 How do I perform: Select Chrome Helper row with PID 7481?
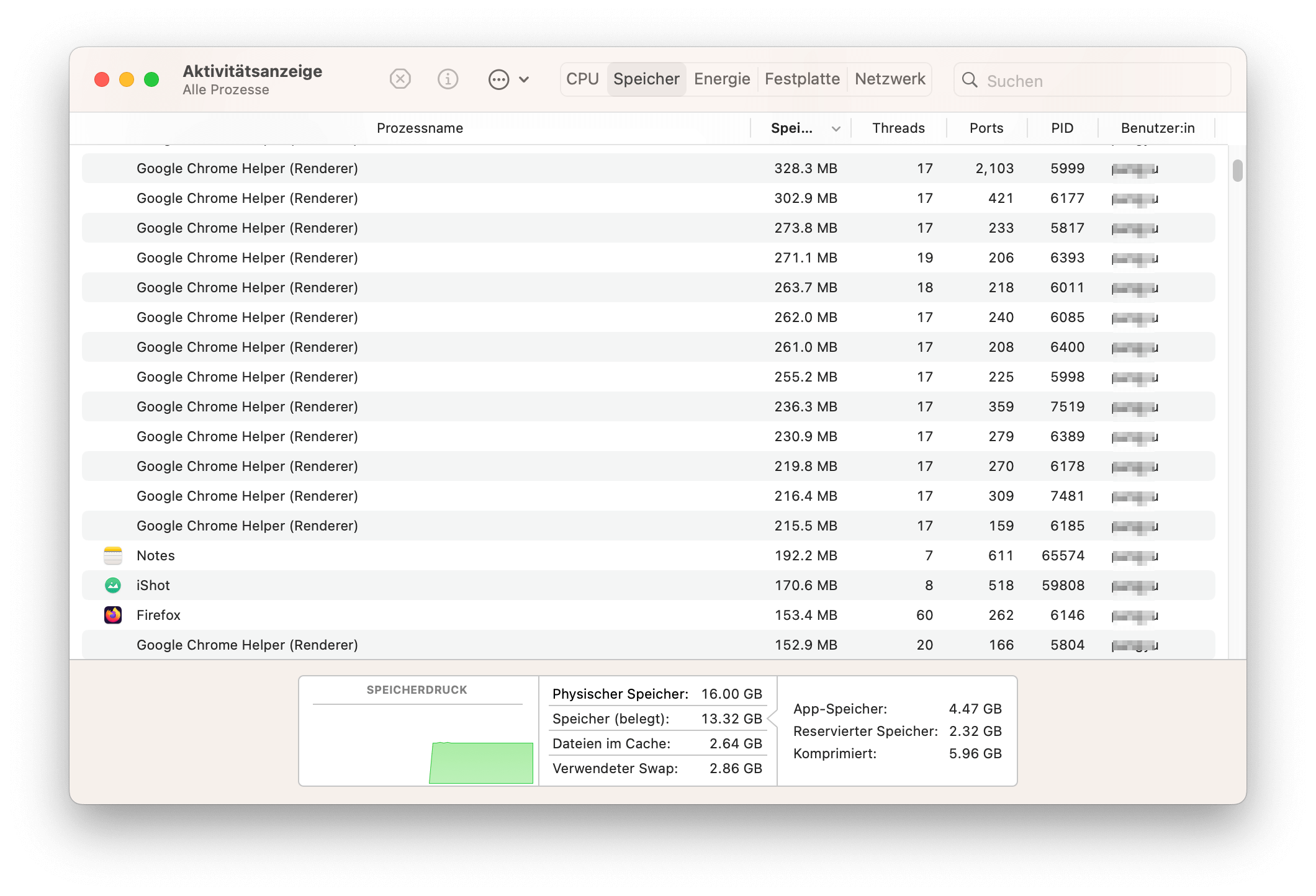pos(648,496)
